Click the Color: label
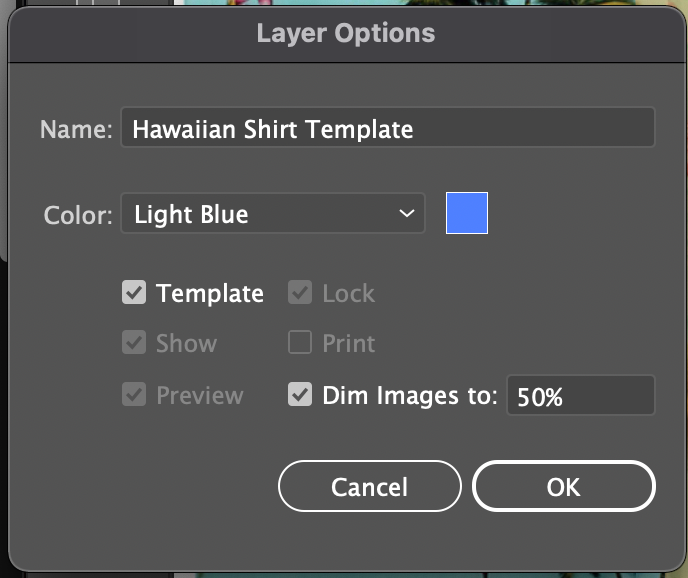The width and height of the screenshot is (688, 578). [78, 215]
